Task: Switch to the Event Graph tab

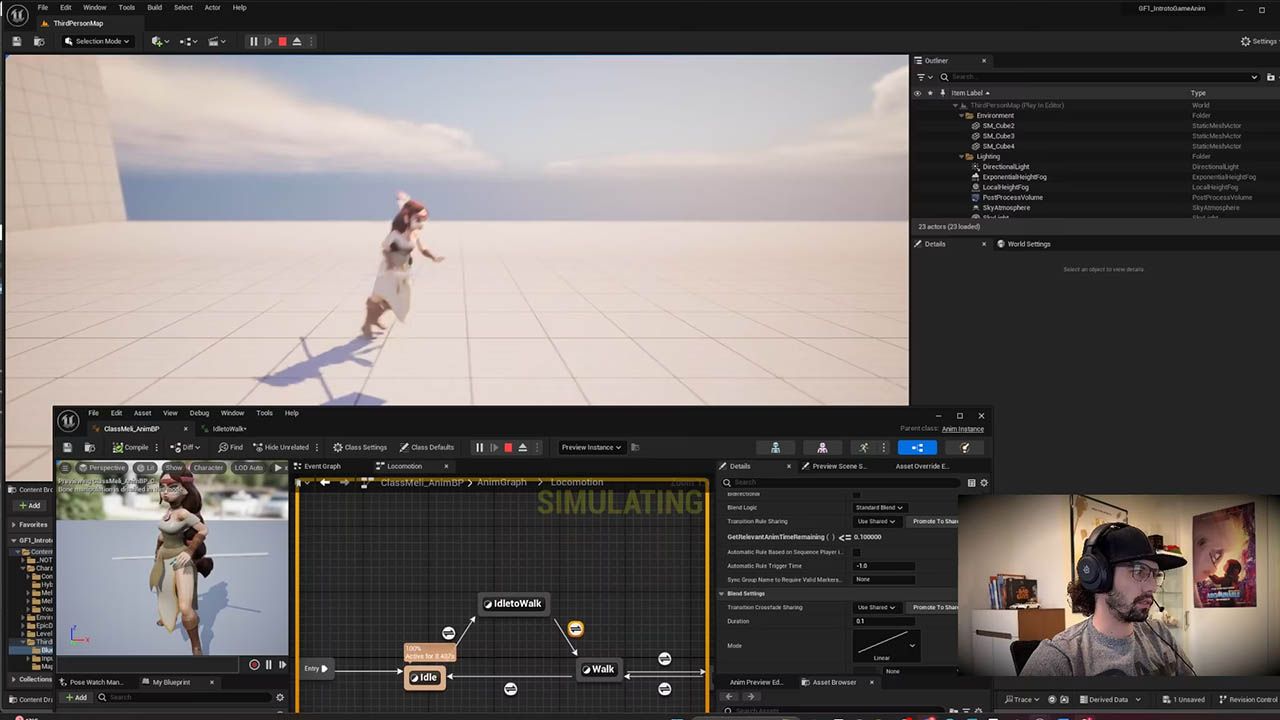Action: point(322,466)
